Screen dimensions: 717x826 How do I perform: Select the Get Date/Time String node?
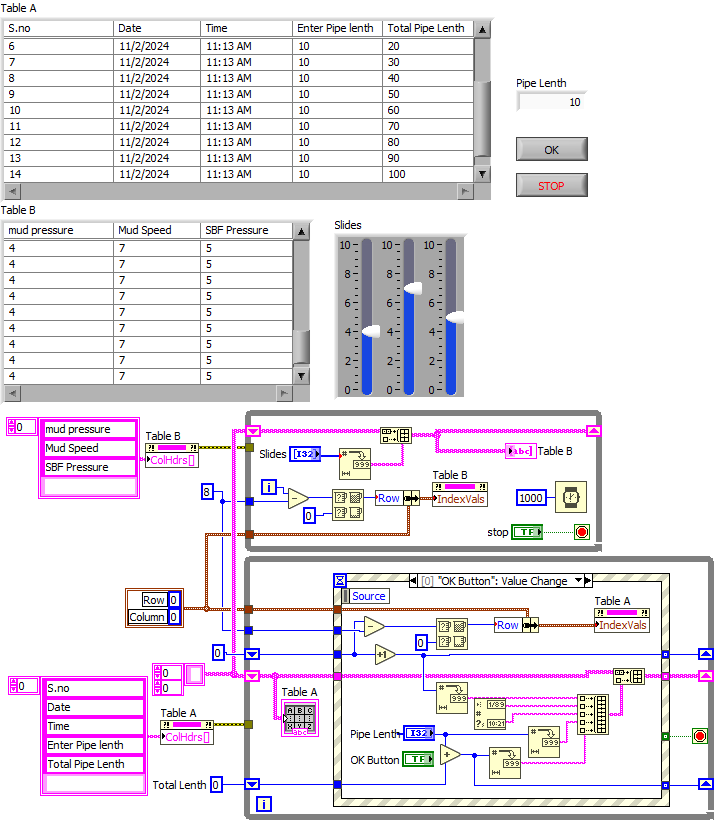490,714
